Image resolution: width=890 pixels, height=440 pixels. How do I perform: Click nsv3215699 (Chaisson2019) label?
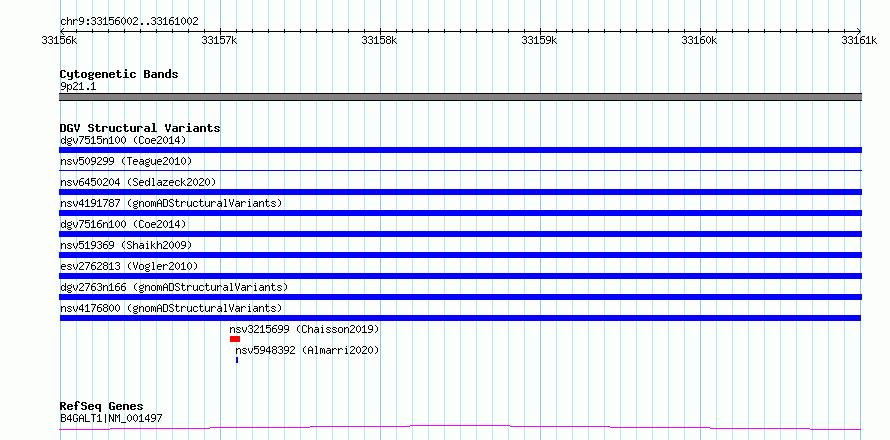pos(304,329)
